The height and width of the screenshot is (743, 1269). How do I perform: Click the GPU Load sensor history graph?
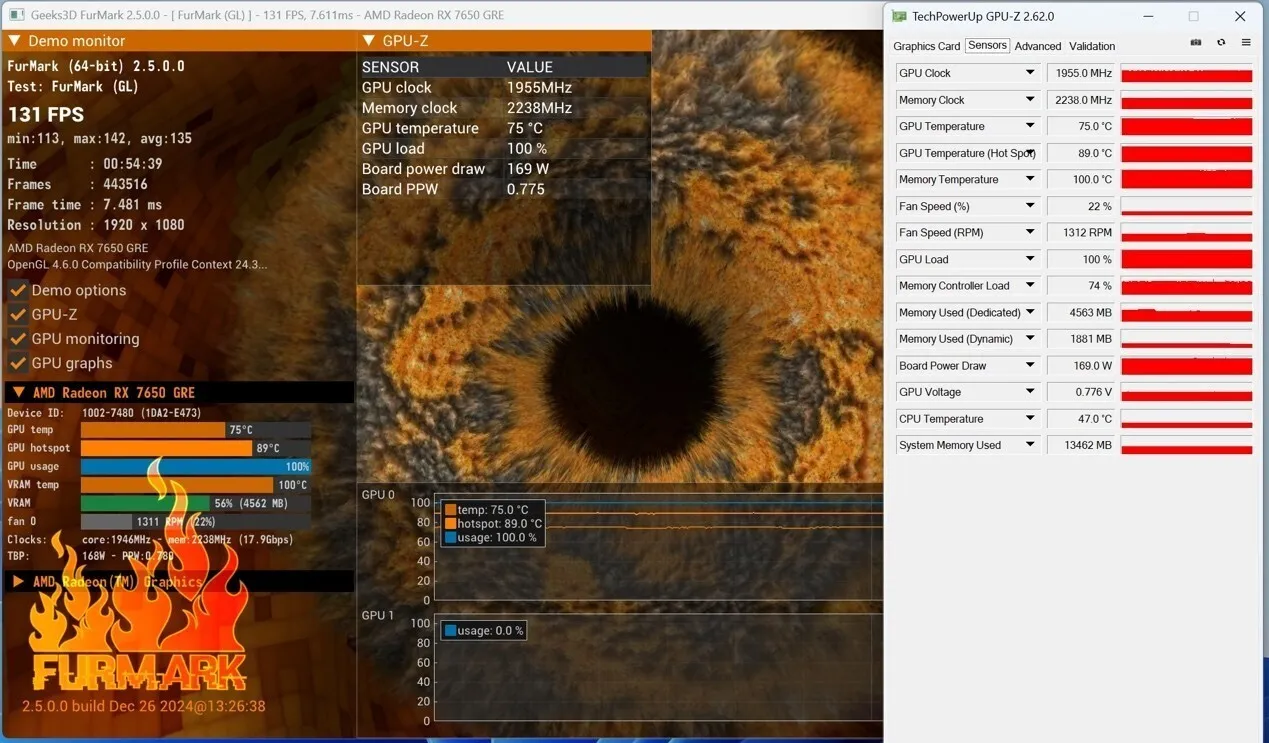tap(1186, 259)
